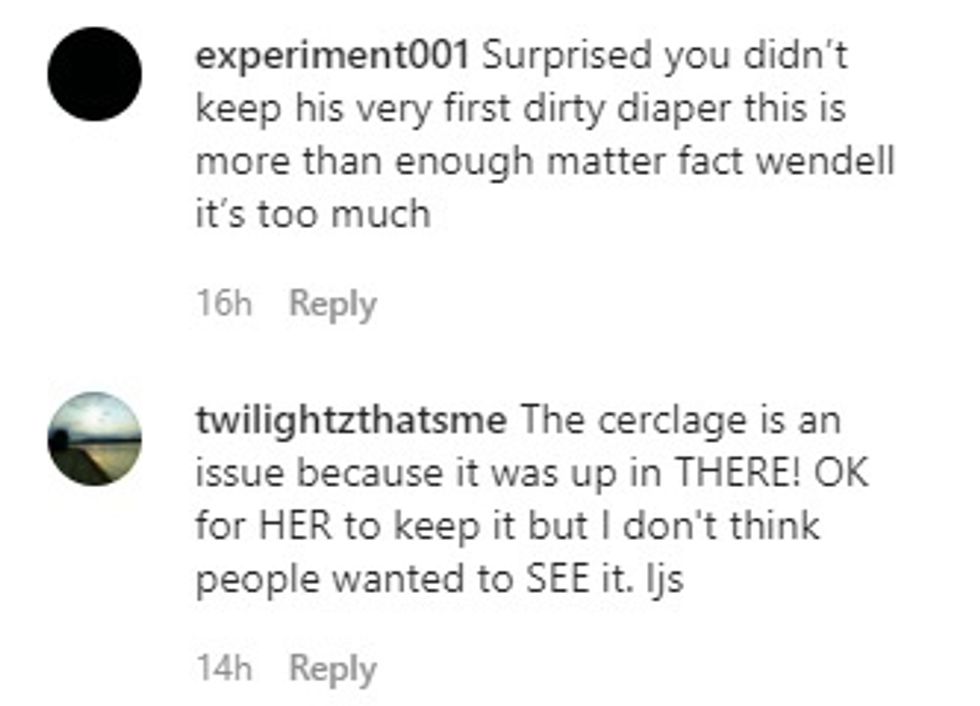Click "it's too much" comment line
The image size is (980, 706).
click(312, 214)
